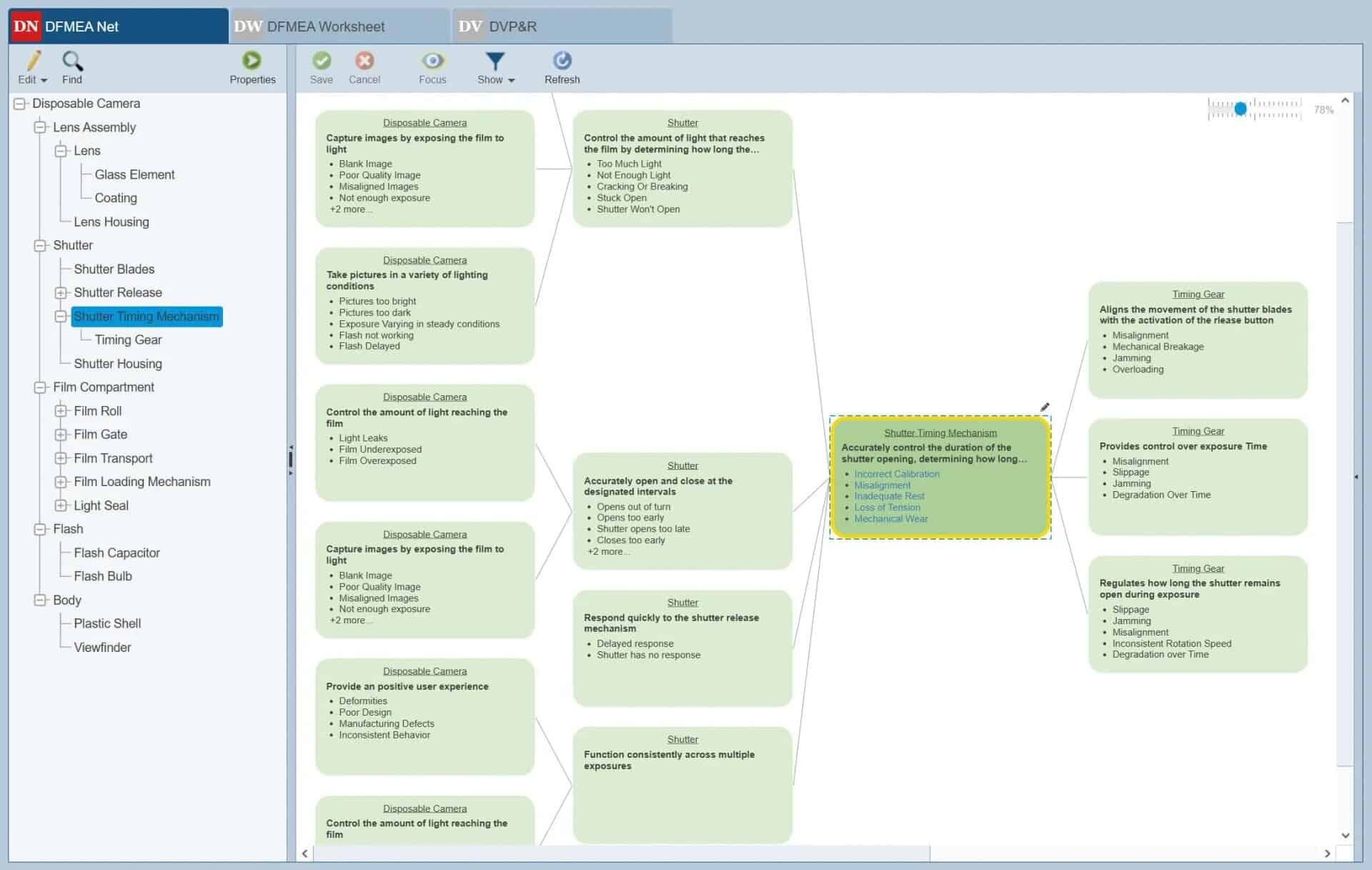This screenshot has width=1372, height=870.
Task: Click the Edit pencil icon
Action: (x=32, y=61)
